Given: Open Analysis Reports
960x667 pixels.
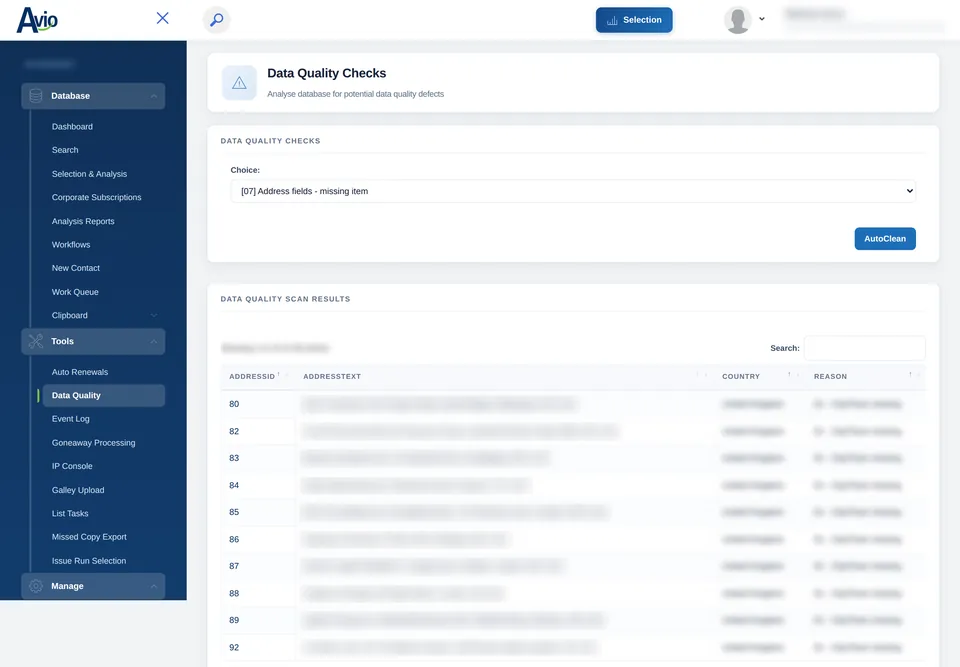Looking at the screenshot, I should click(83, 221).
